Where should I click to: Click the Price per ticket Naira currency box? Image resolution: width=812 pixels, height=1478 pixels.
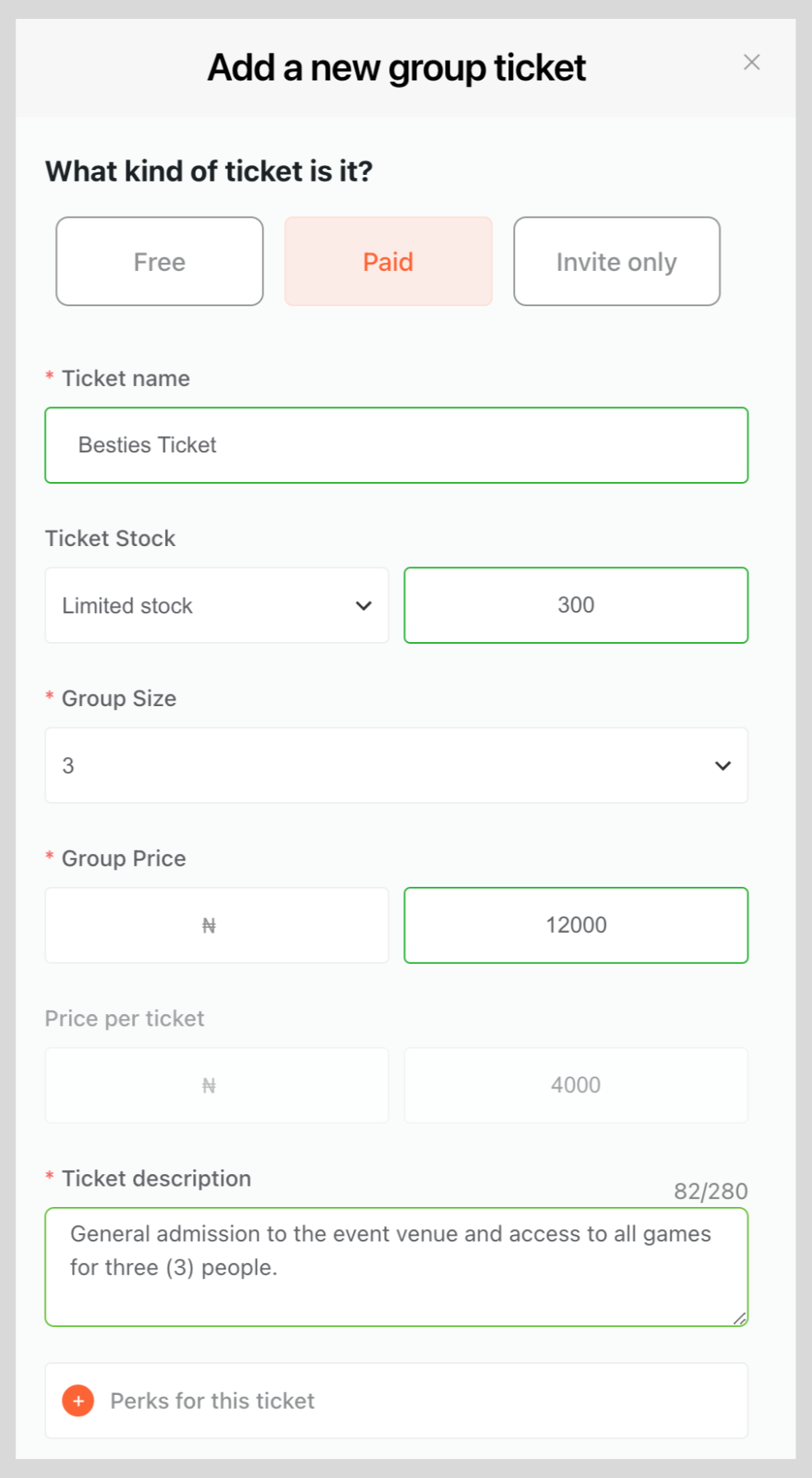(216, 1086)
